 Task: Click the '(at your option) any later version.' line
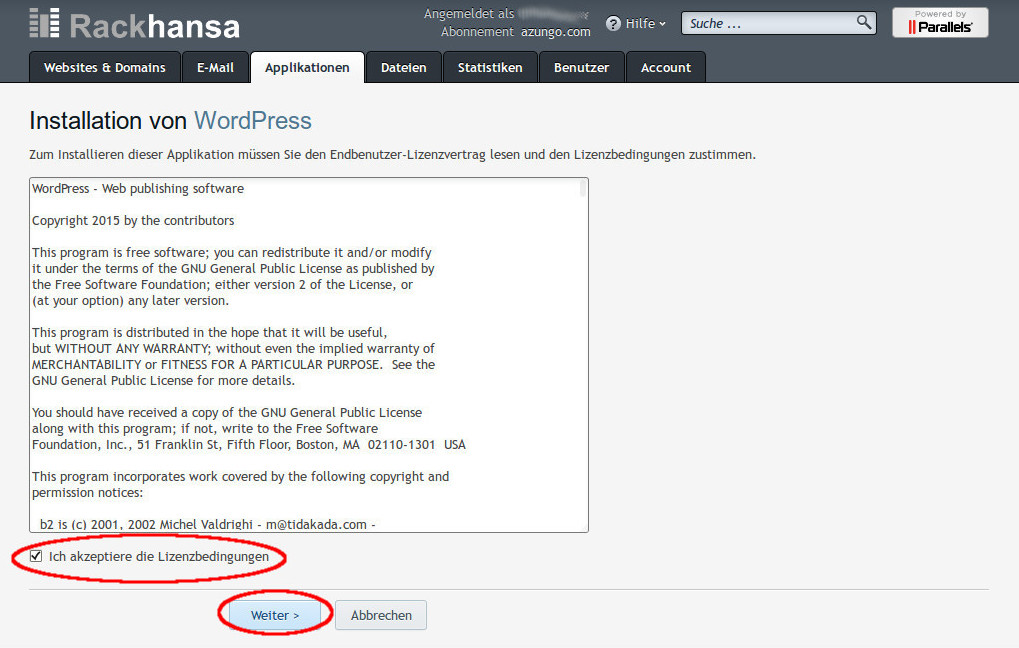[130, 301]
